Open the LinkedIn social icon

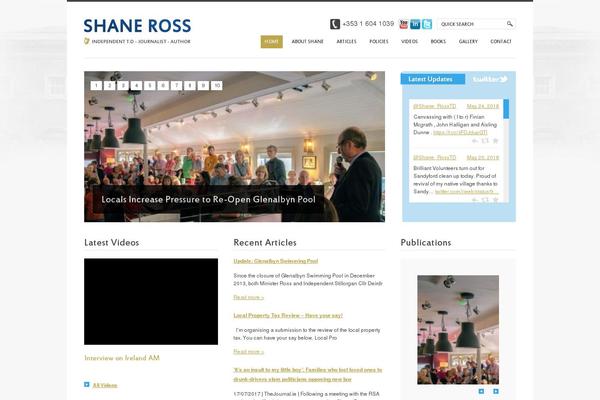pyautogui.click(x=415, y=24)
